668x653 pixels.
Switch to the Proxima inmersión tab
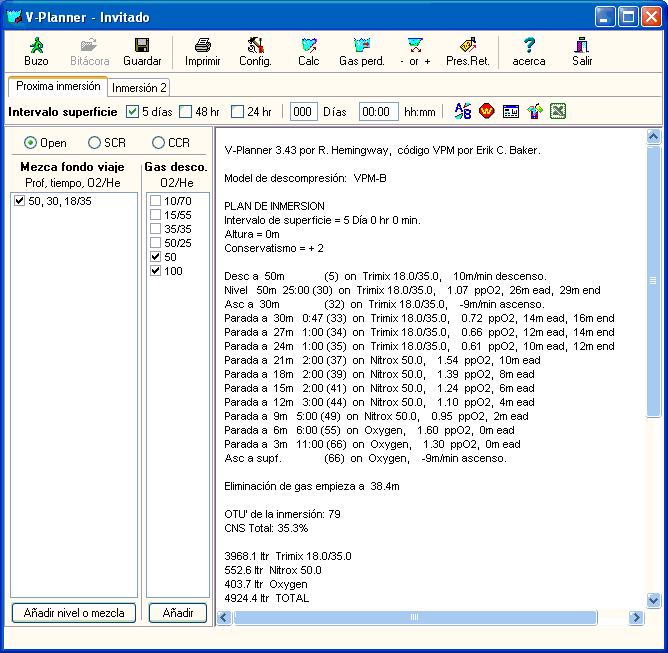point(58,86)
